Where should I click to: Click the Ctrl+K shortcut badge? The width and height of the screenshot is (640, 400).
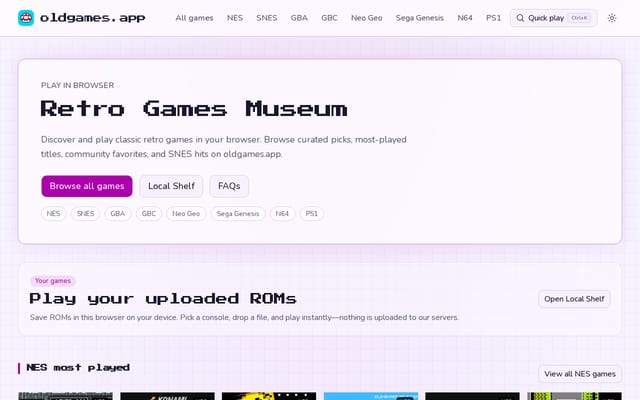click(x=580, y=18)
